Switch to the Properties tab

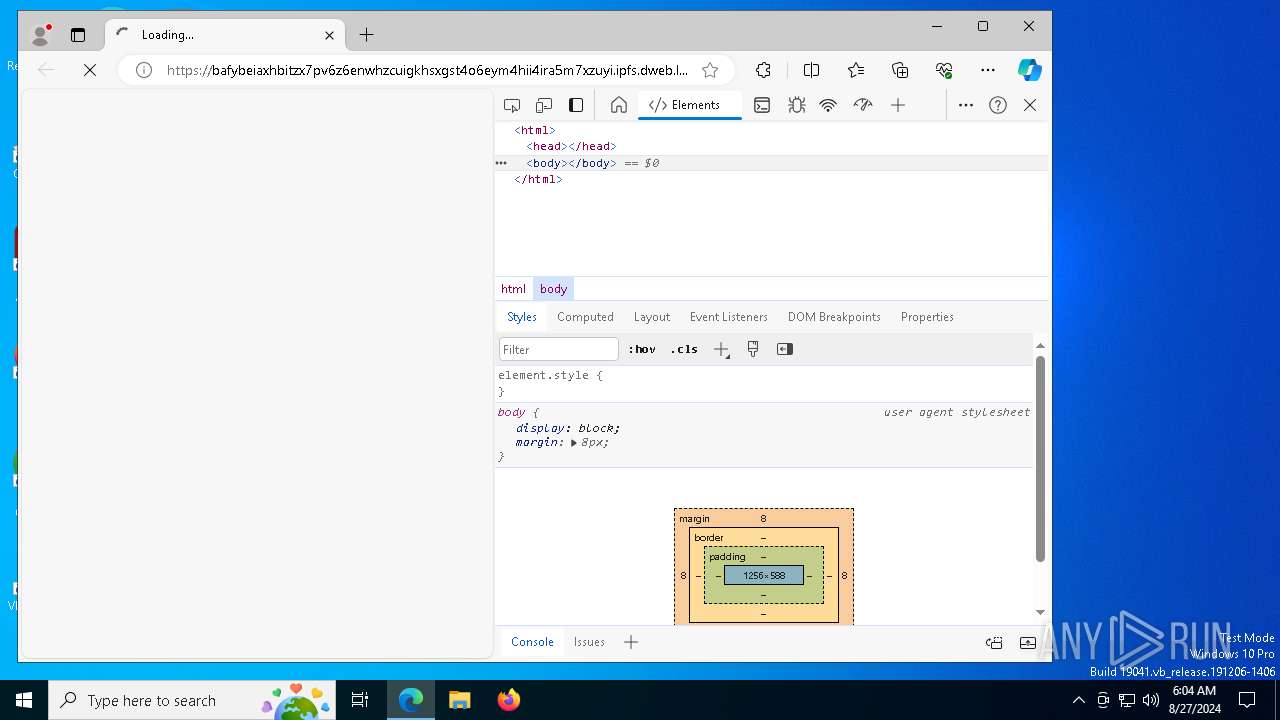tap(927, 317)
